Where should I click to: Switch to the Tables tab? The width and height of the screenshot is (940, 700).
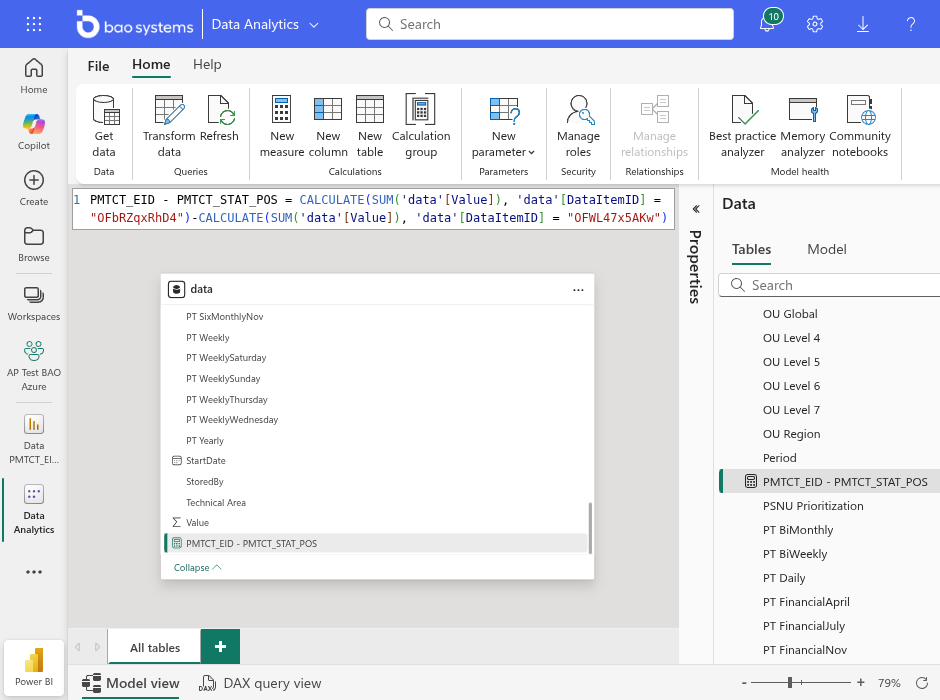click(x=751, y=249)
